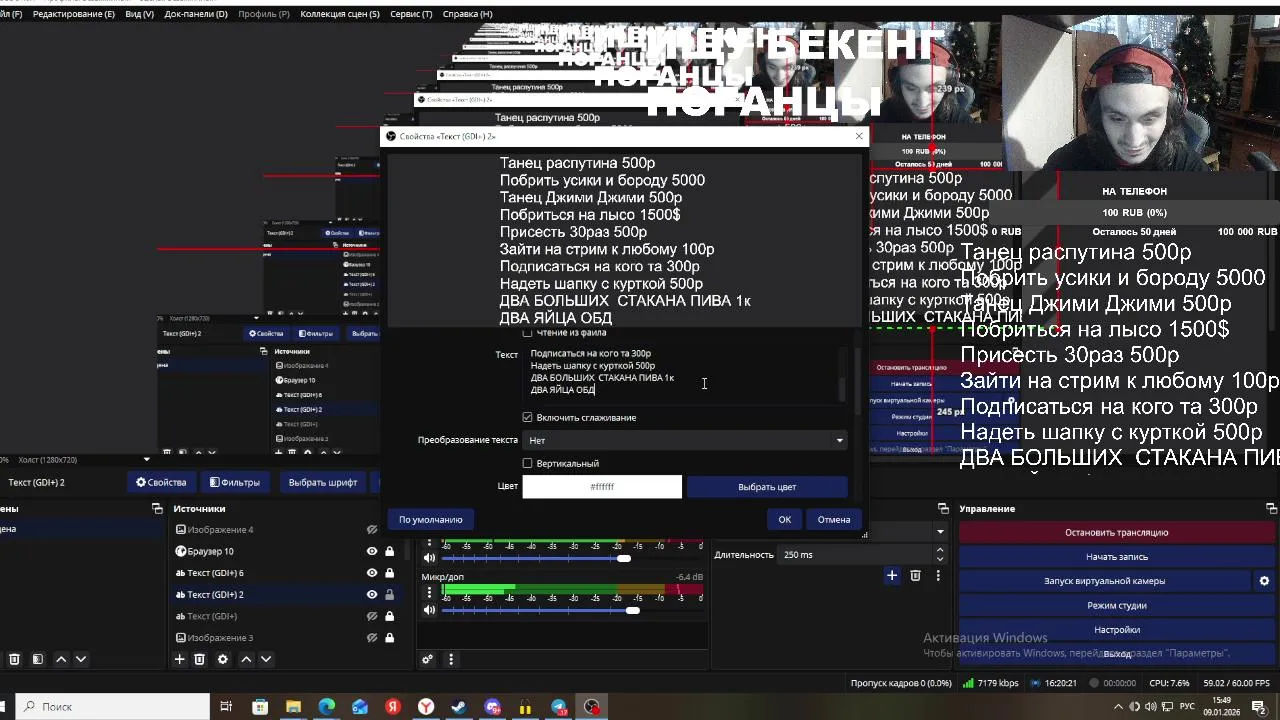Adjust Микр/доп volume slider
The width and height of the screenshot is (1280, 720).
632,610
